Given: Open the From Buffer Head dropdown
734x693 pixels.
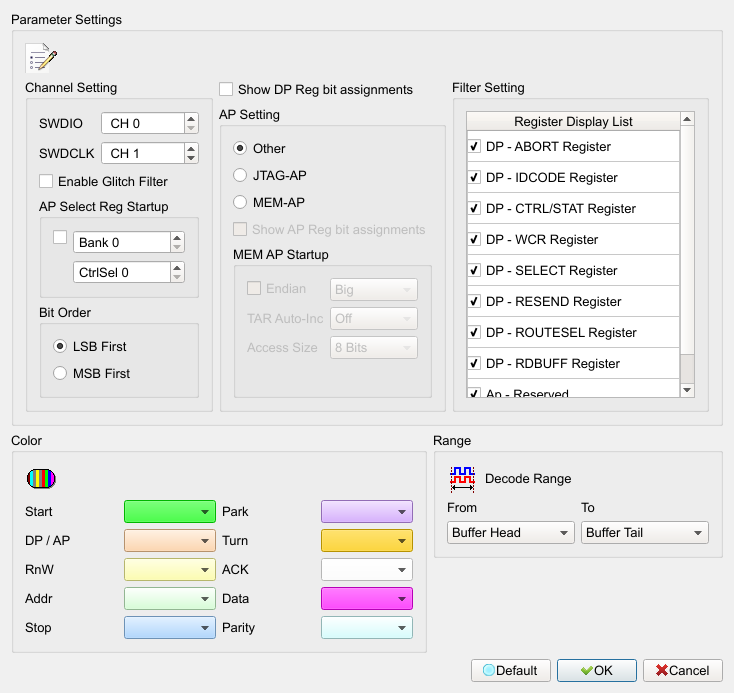Looking at the screenshot, I should [510, 532].
